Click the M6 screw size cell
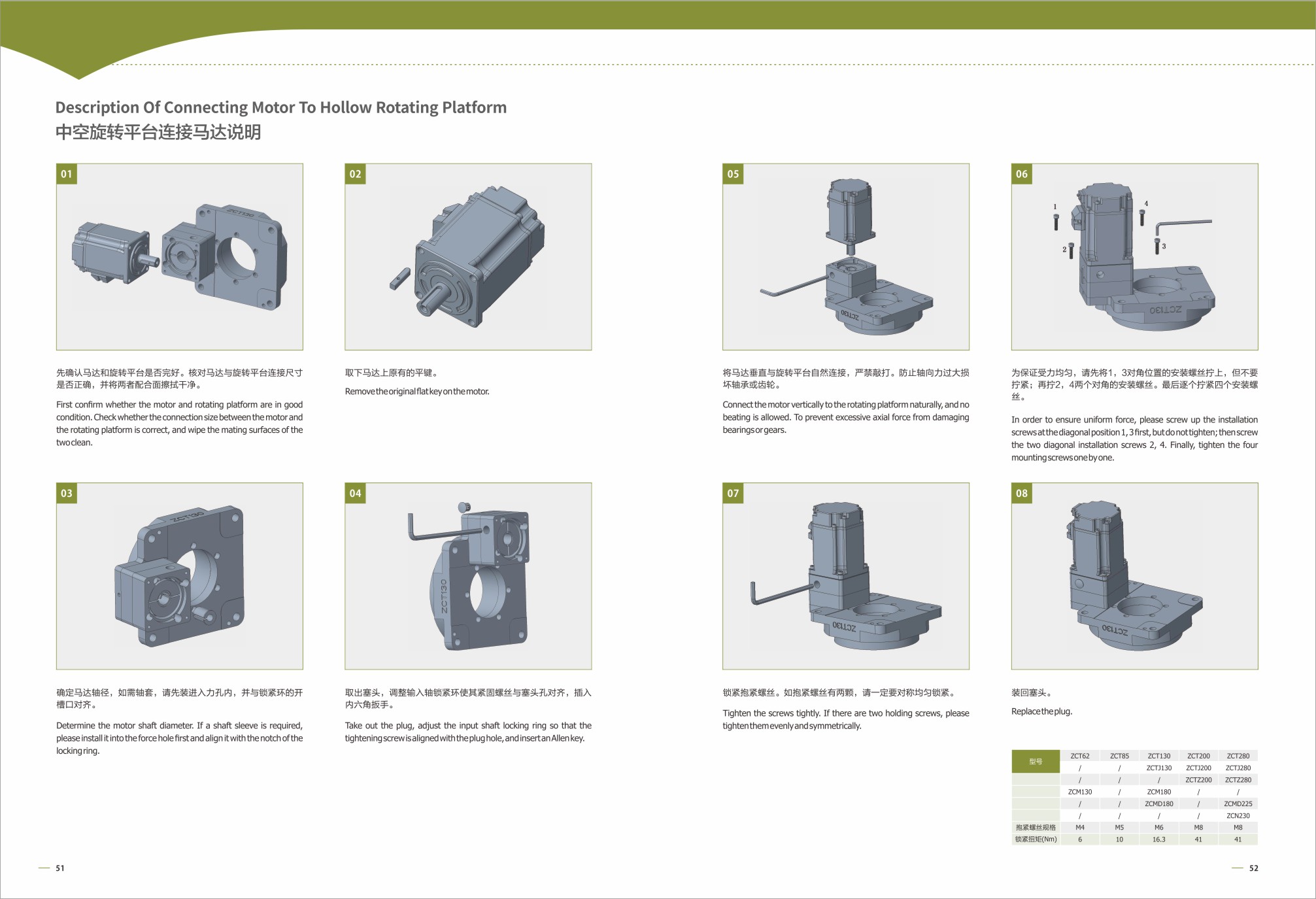Screen dimensions: 1316x899 tap(1159, 827)
